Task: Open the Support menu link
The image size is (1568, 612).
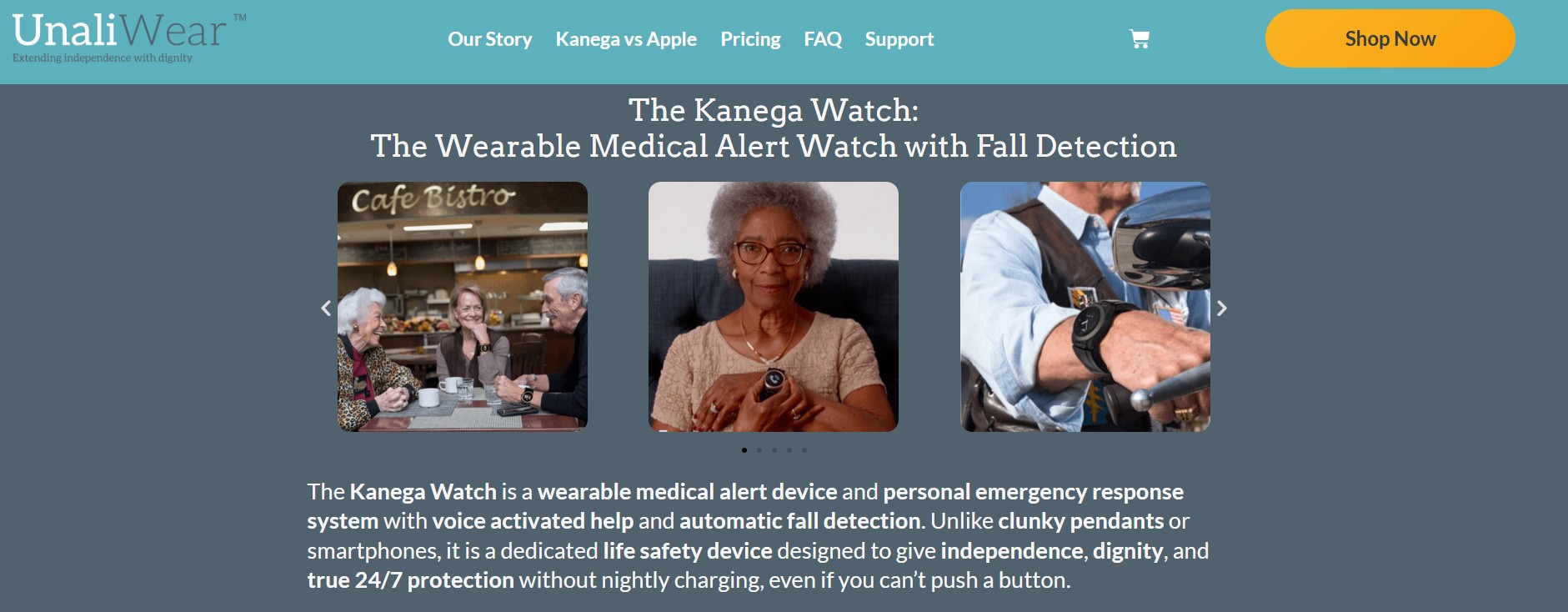Action: tap(899, 39)
